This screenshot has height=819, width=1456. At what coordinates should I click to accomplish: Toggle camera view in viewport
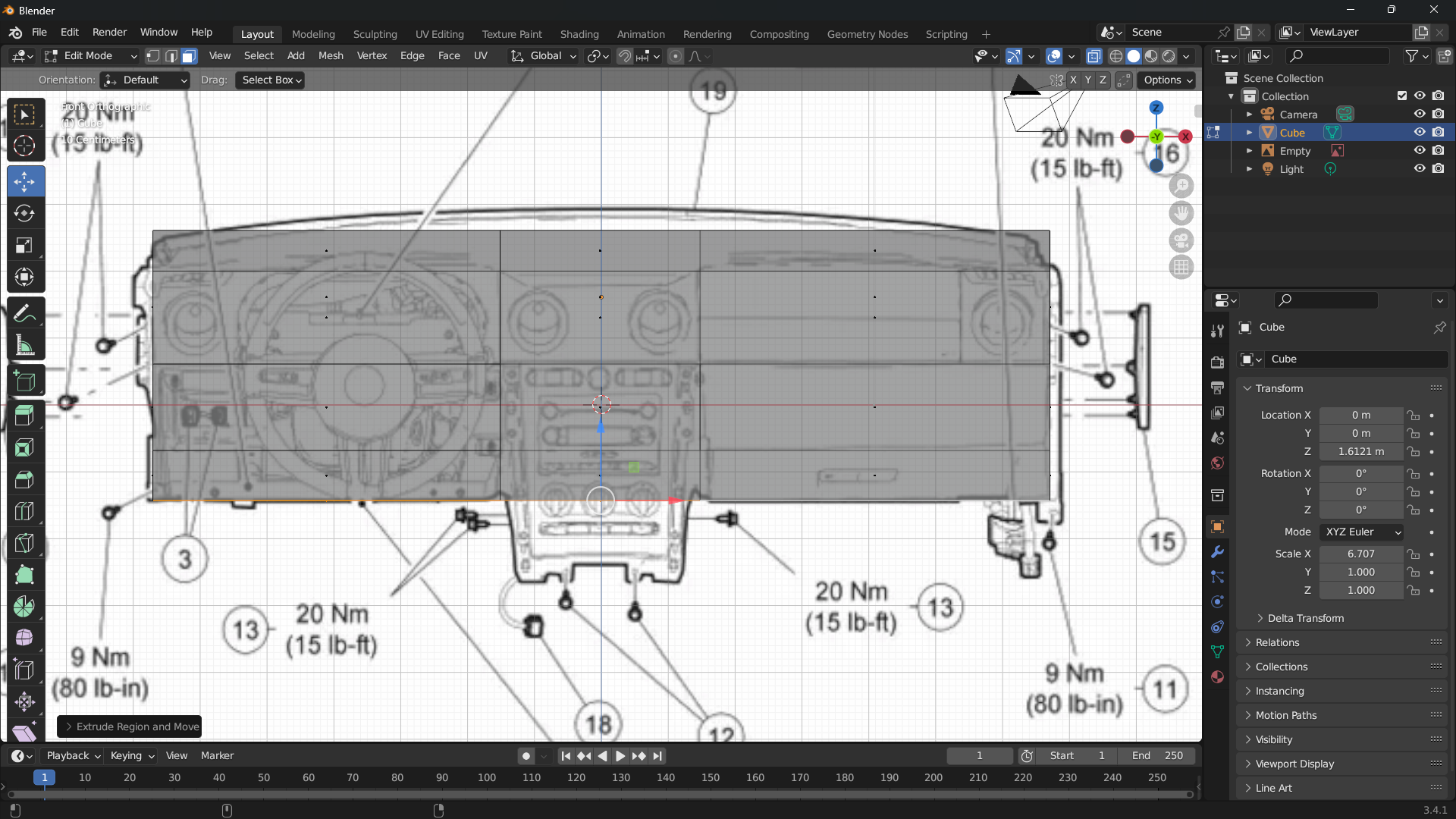pos(1181,241)
